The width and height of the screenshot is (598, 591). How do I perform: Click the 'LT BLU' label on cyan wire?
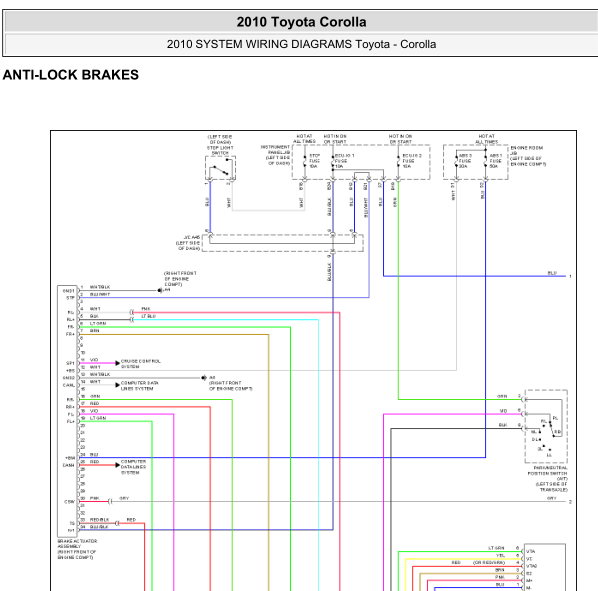[x=148, y=316]
